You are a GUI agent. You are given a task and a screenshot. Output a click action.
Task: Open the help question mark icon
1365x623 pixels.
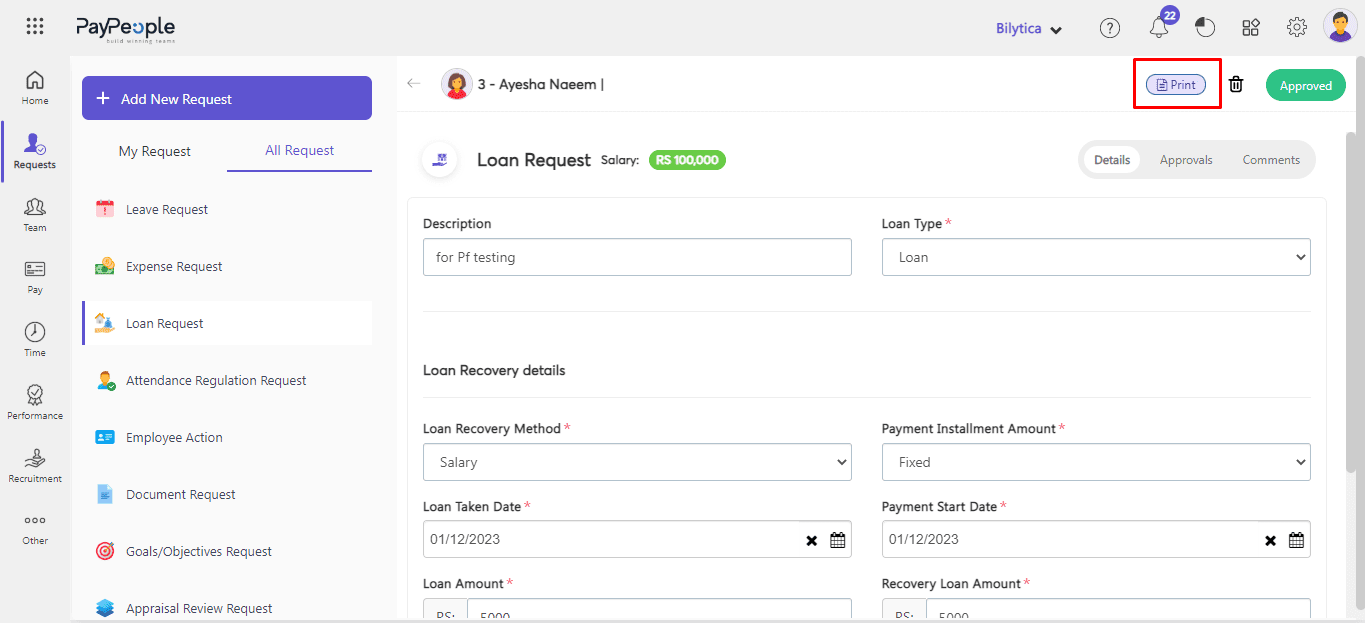click(x=1109, y=28)
